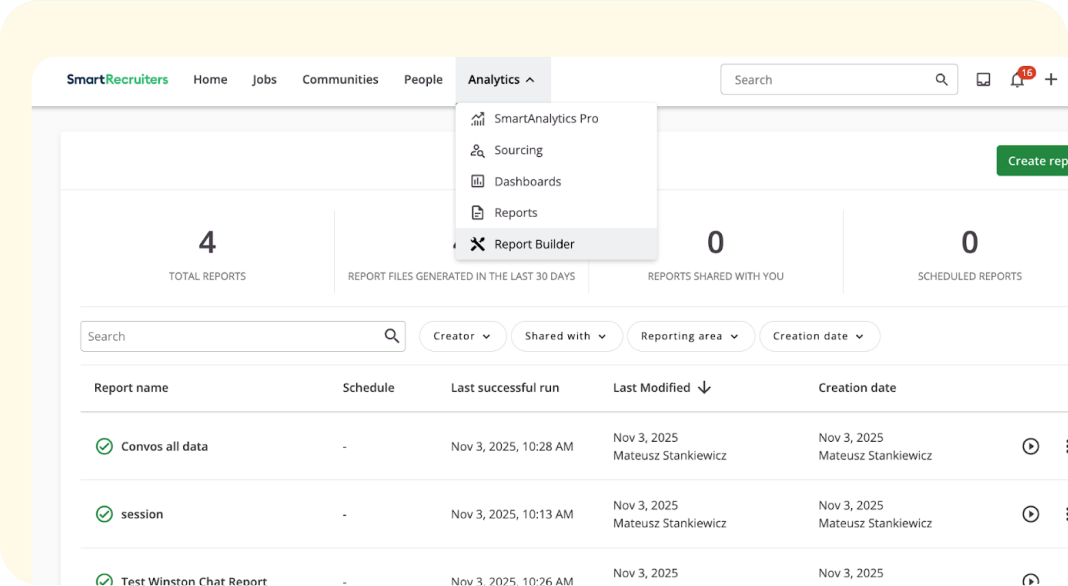Click the Create report button
This screenshot has width=1068, height=586.
pyautogui.click(x=1036, y=161)
